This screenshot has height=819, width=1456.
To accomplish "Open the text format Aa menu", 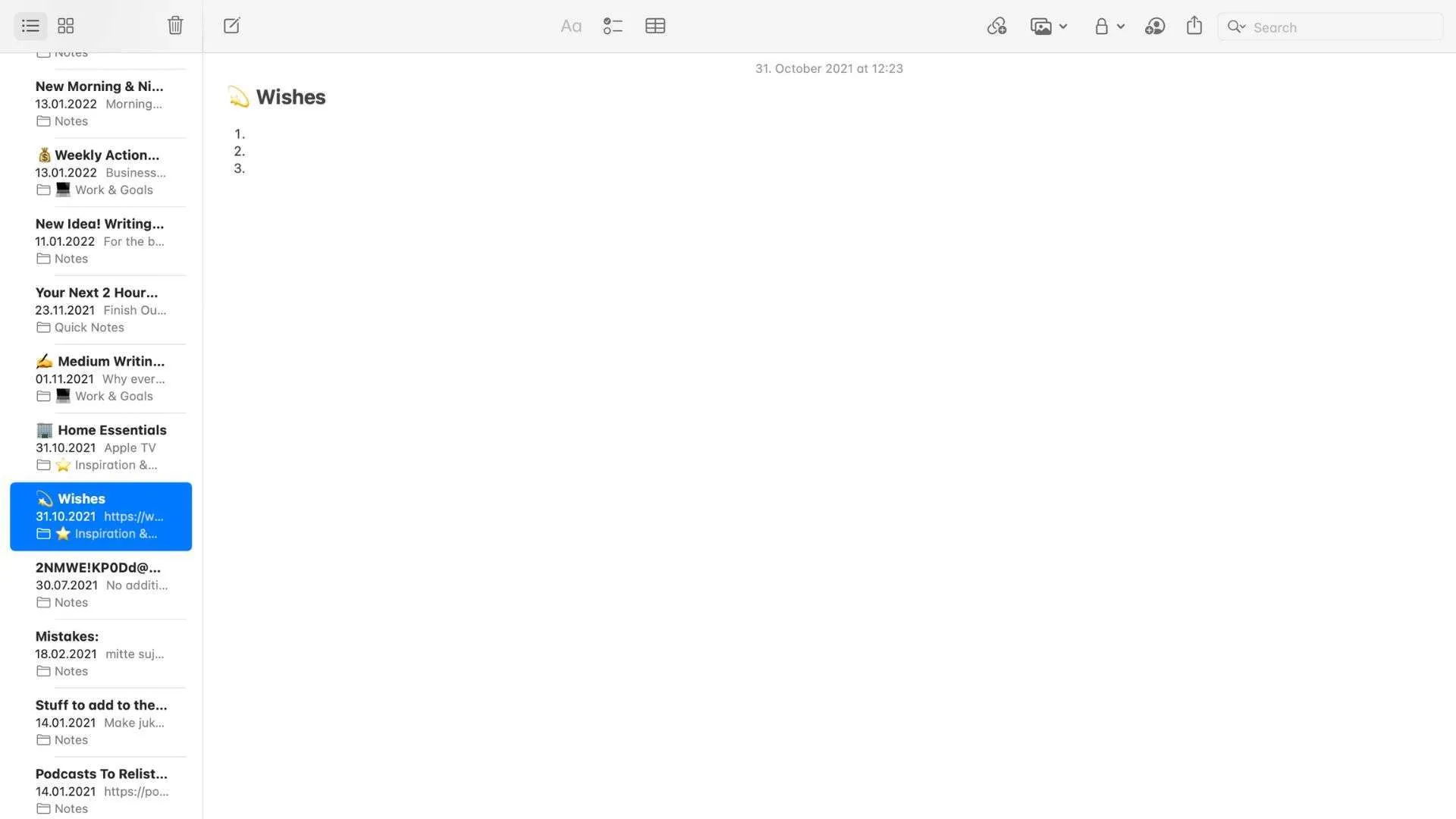I will click(571, 27).
